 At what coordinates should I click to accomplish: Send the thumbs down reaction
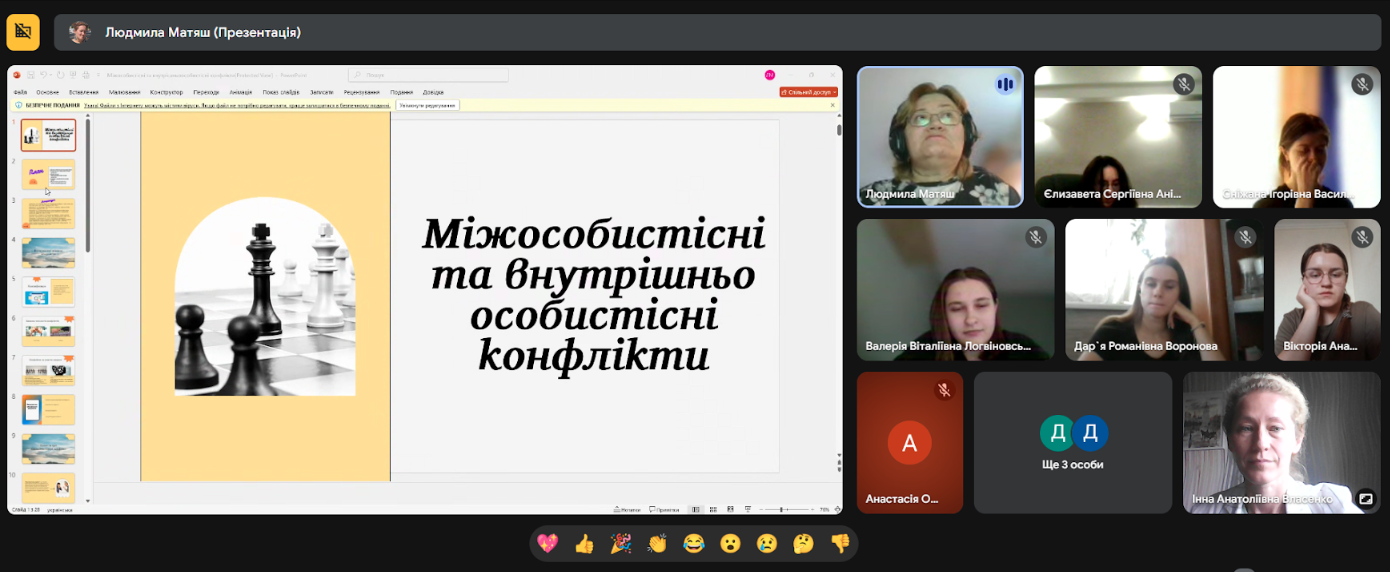tap(839, 543)
